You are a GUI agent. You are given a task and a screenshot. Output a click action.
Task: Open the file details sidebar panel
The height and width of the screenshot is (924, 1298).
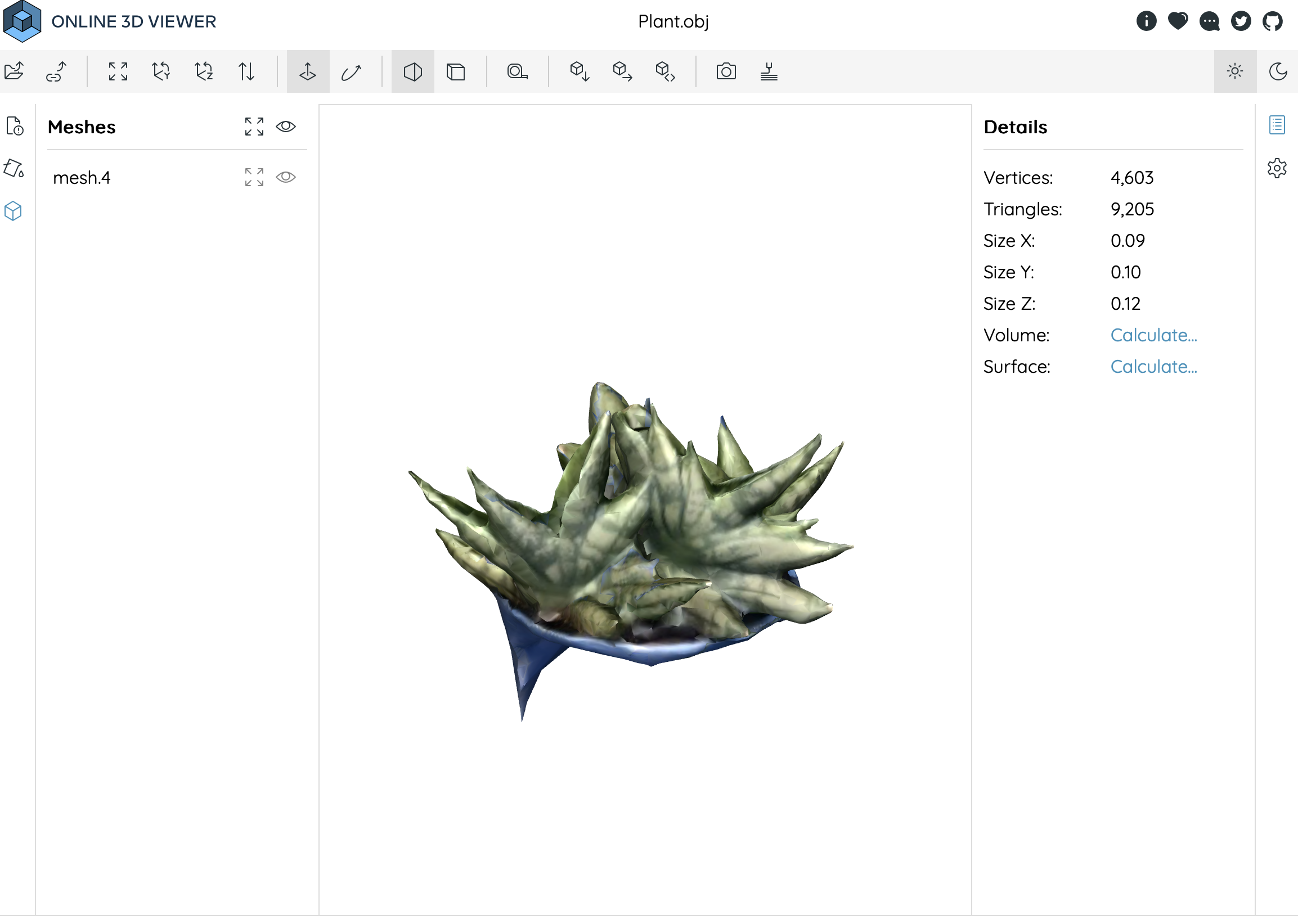coord(14,127)
